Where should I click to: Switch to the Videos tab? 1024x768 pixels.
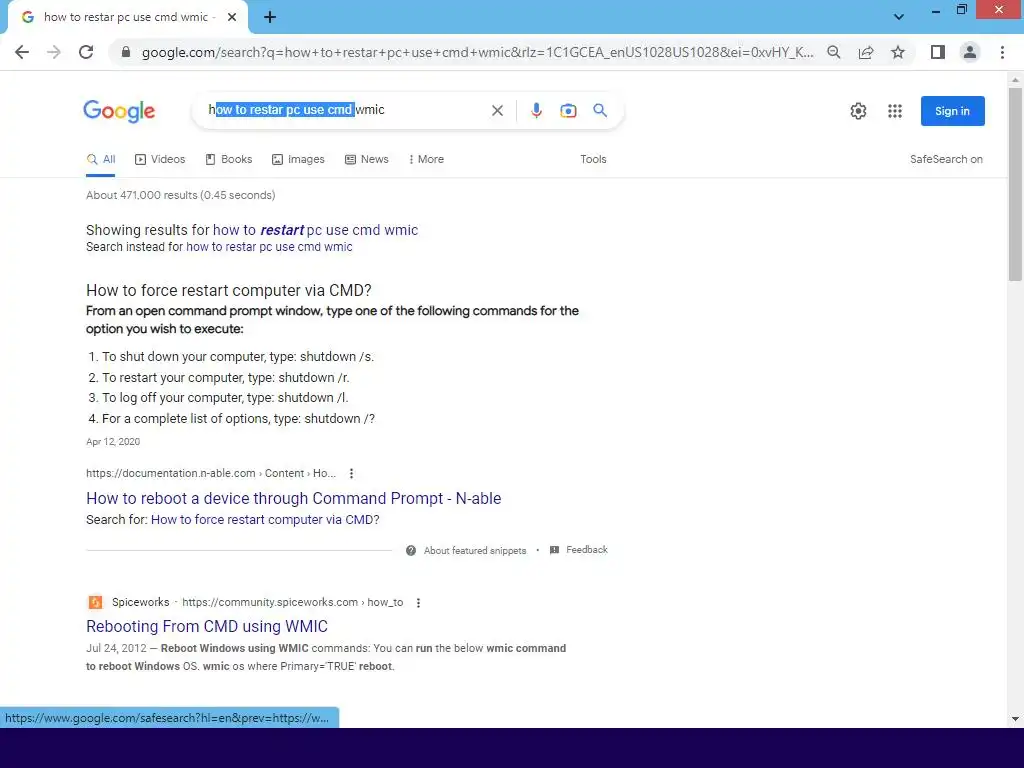tap(160, 159)
